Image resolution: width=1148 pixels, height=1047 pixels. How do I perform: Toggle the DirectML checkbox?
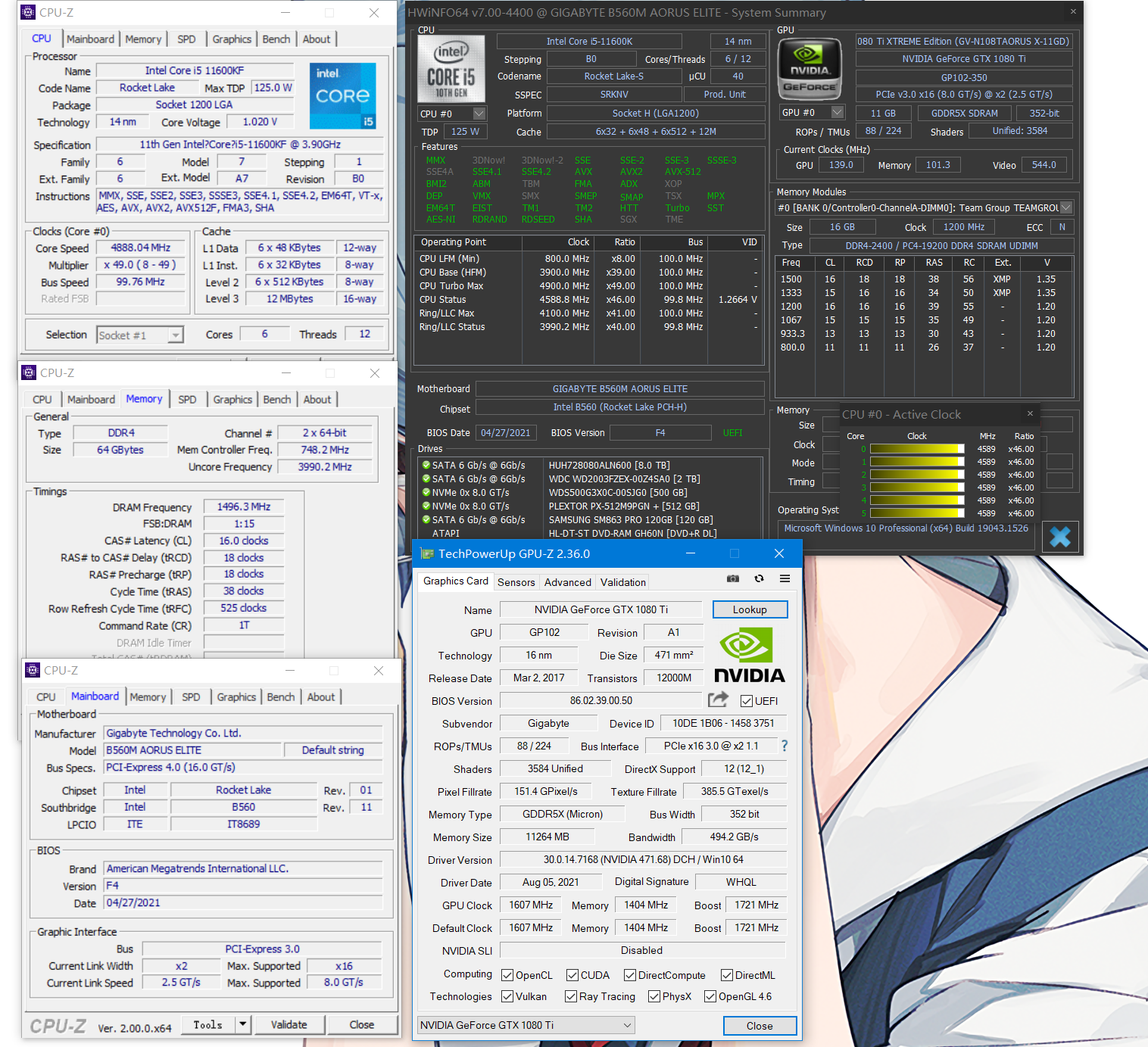point(727,975)
